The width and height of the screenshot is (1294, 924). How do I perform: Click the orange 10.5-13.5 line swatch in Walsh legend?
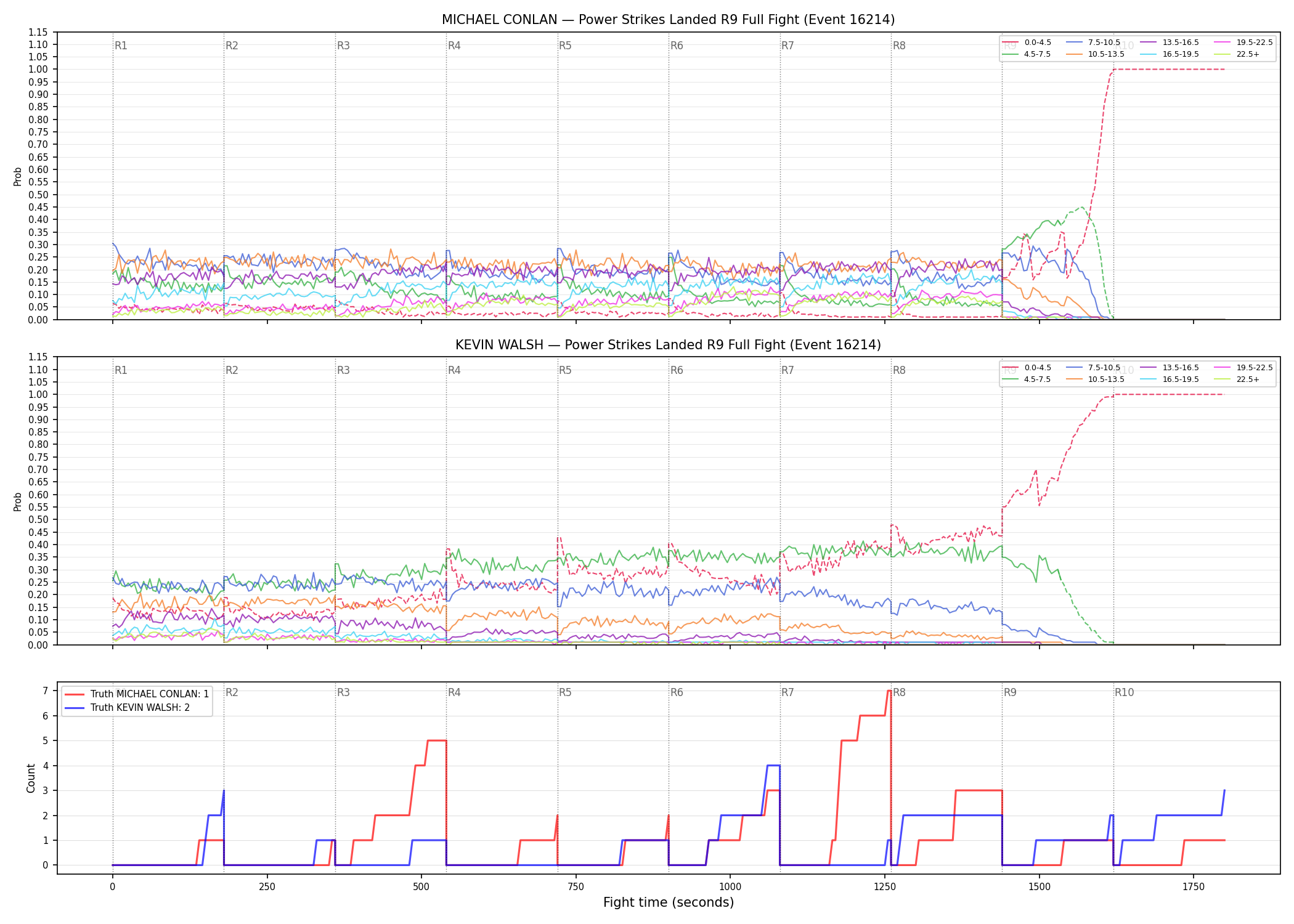pos(1074,379)
